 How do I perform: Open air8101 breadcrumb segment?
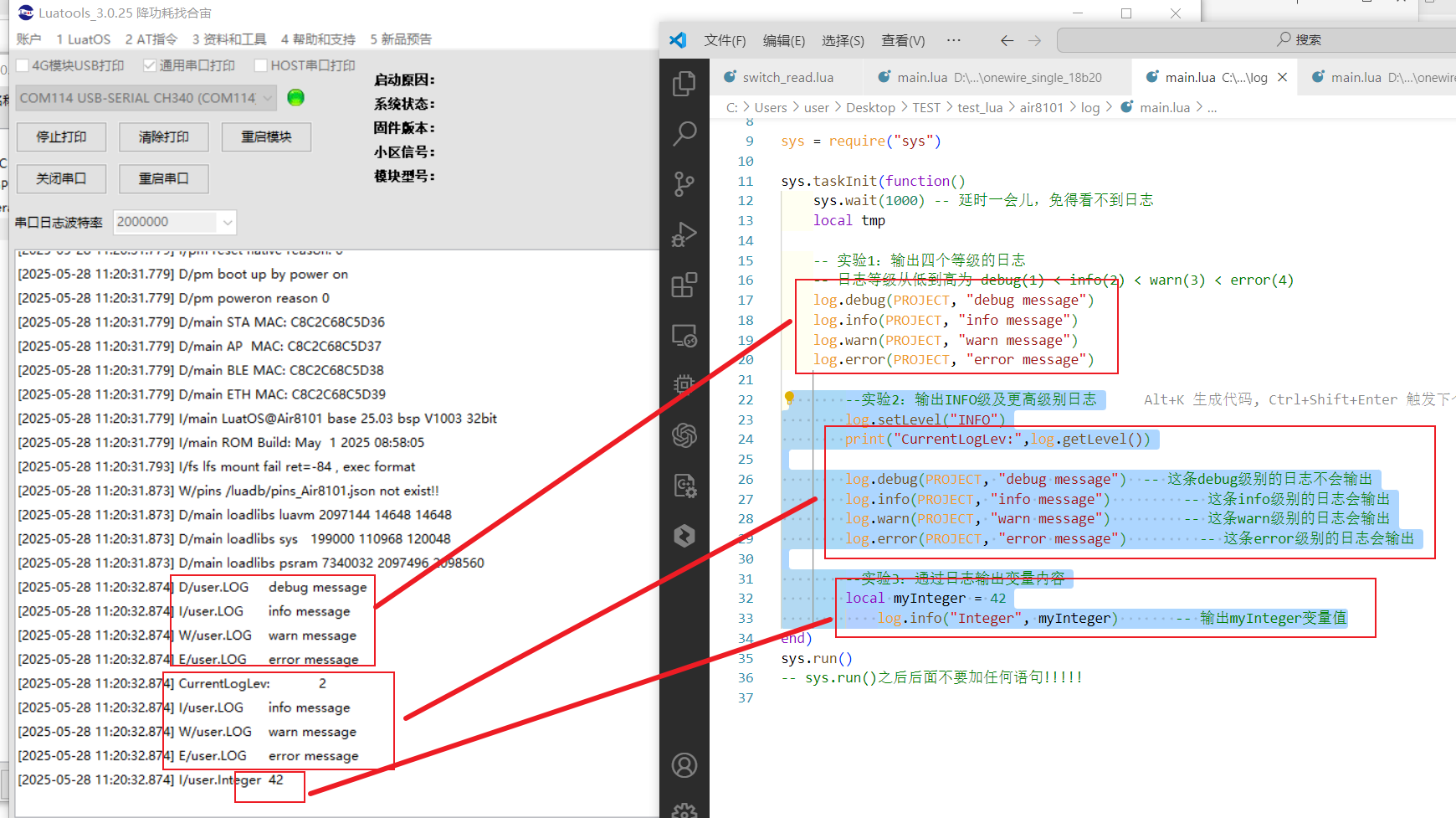pyautogui.click(x=1041, y=107)
